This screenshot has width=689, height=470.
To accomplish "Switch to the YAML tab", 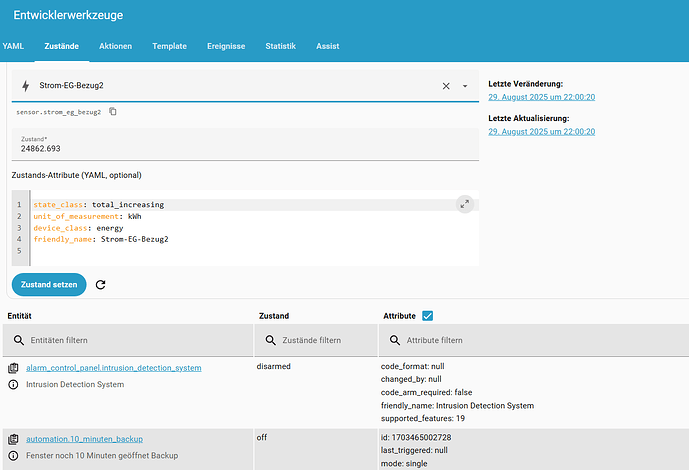I will coord(13,46).
